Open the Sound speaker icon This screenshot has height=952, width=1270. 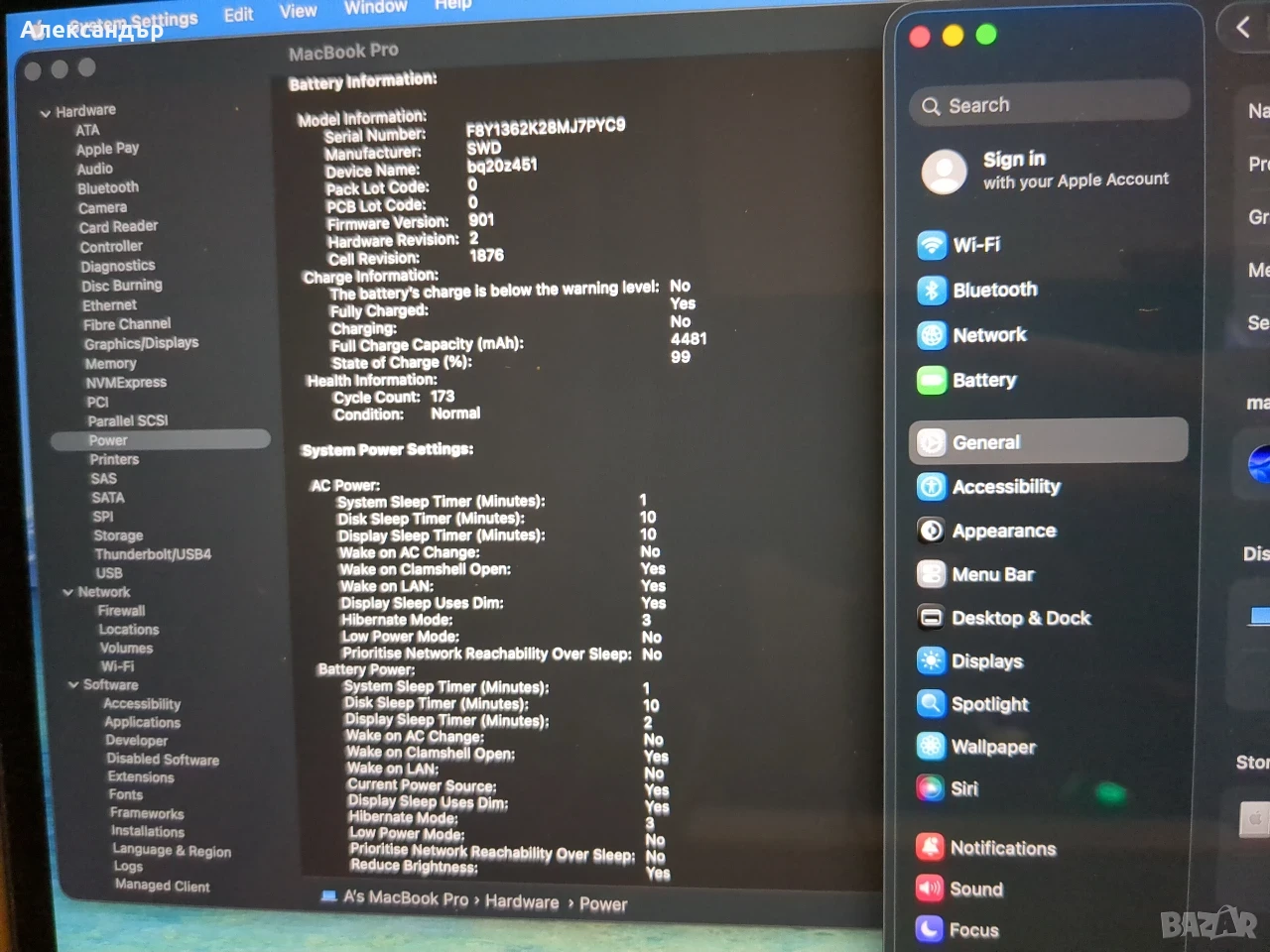930,889
